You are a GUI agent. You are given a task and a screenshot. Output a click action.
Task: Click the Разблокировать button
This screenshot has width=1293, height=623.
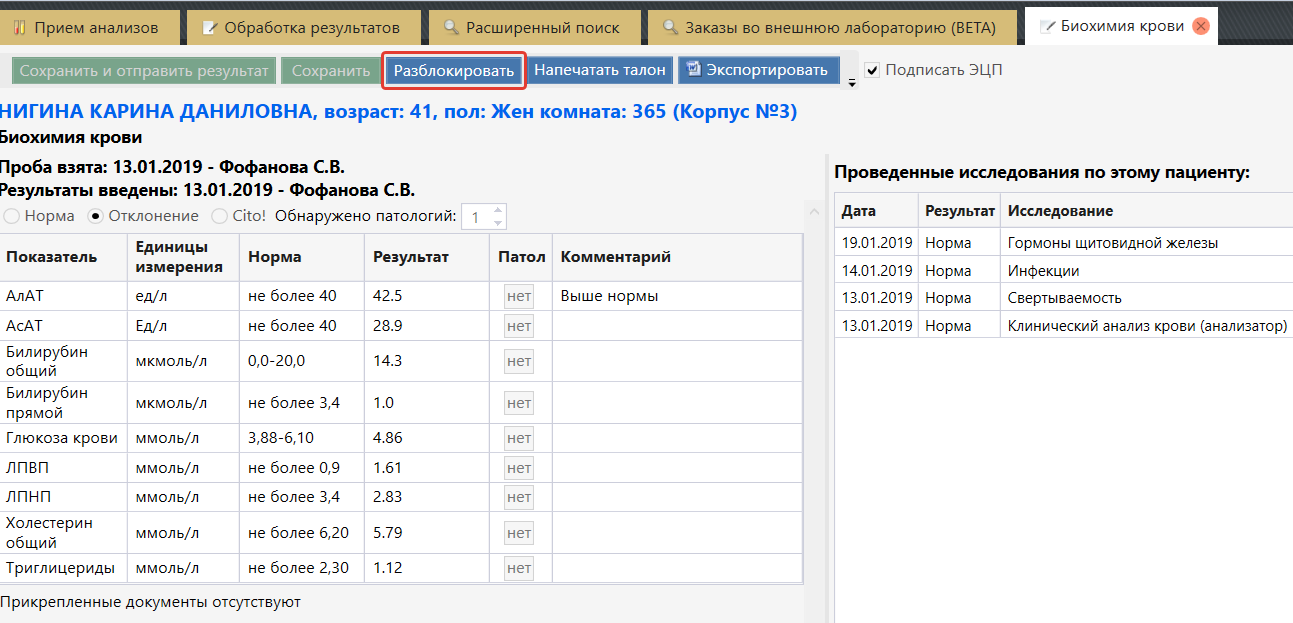(454, 71)
